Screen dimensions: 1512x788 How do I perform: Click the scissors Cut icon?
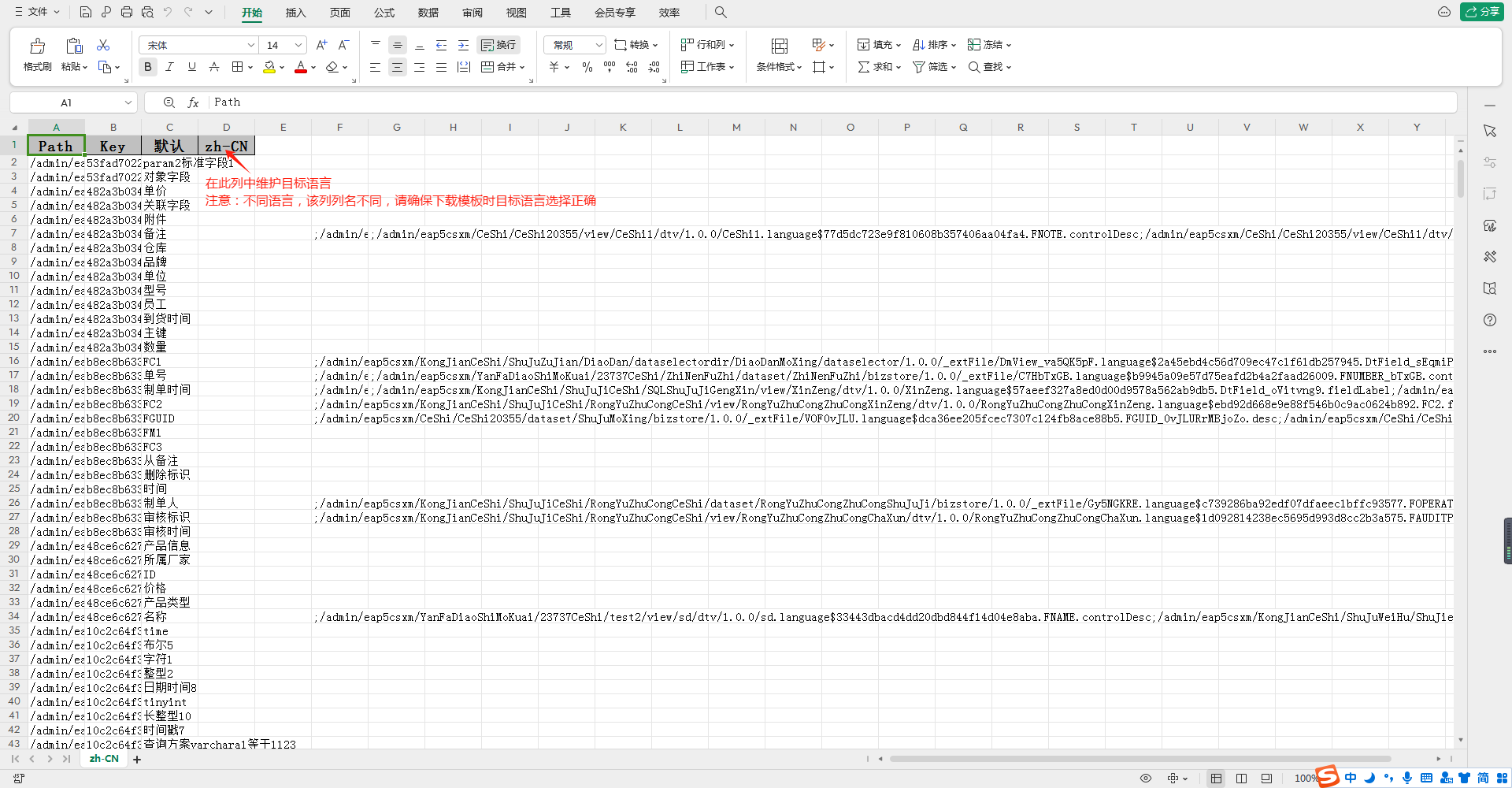point(103,45)
